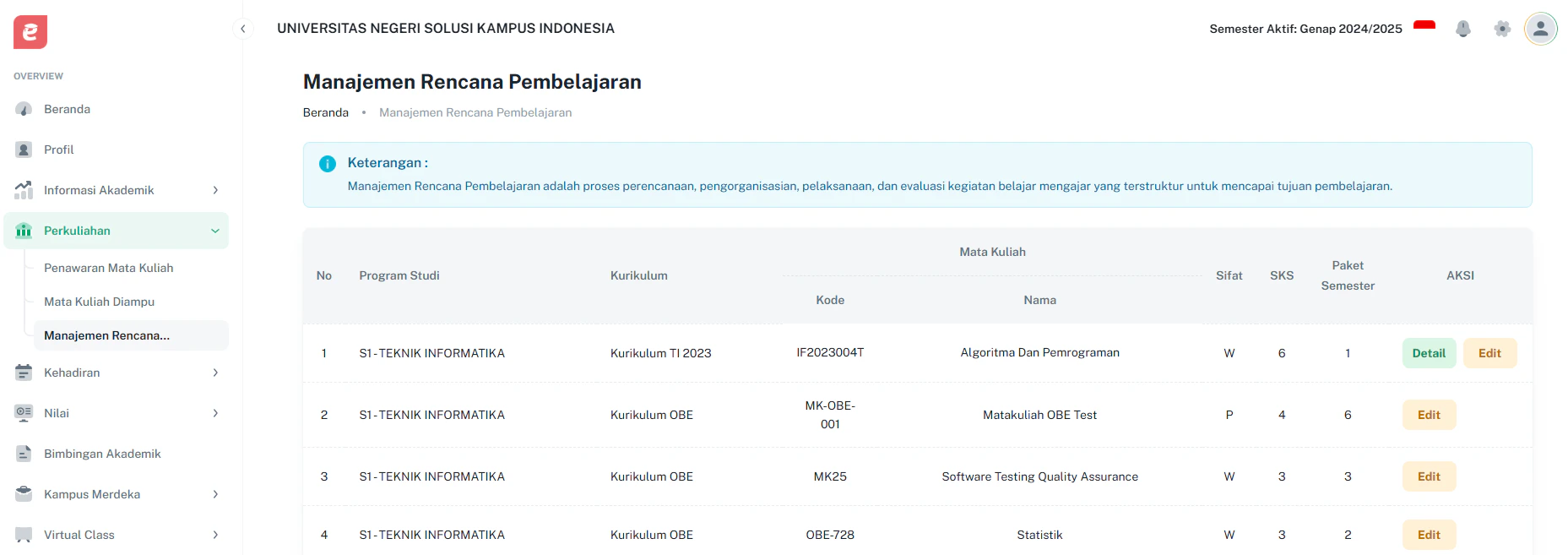
Task: Click the AKSI column header
Action: click(x=1460, y=275)
